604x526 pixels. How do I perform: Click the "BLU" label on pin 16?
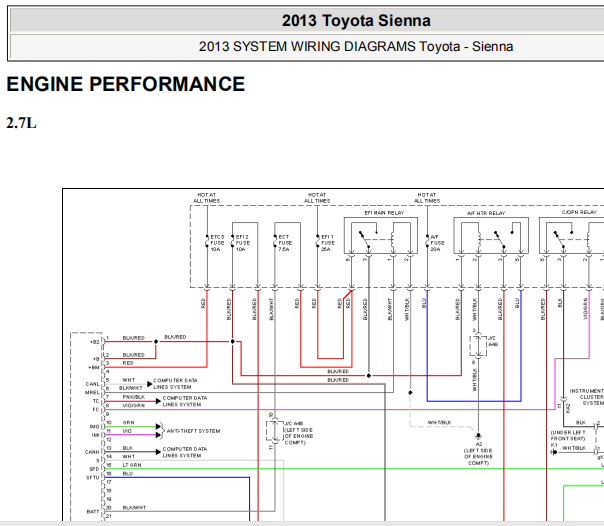point(128,474)
